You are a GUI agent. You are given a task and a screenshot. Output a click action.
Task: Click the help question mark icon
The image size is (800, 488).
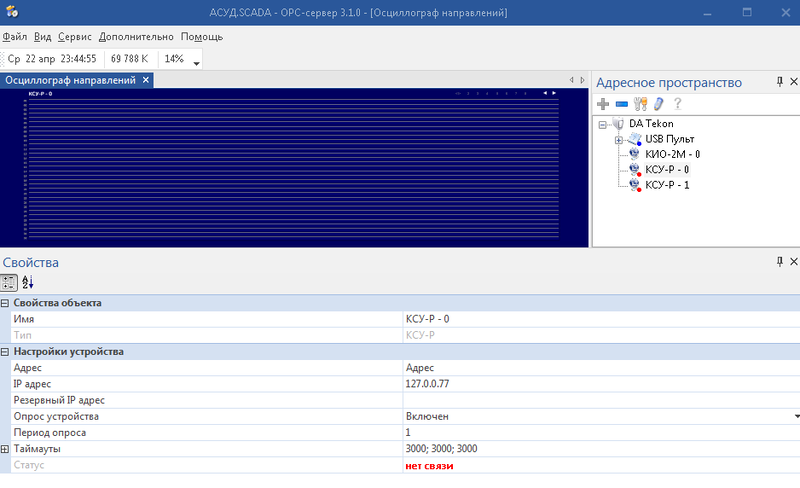[x=678, y=104]
